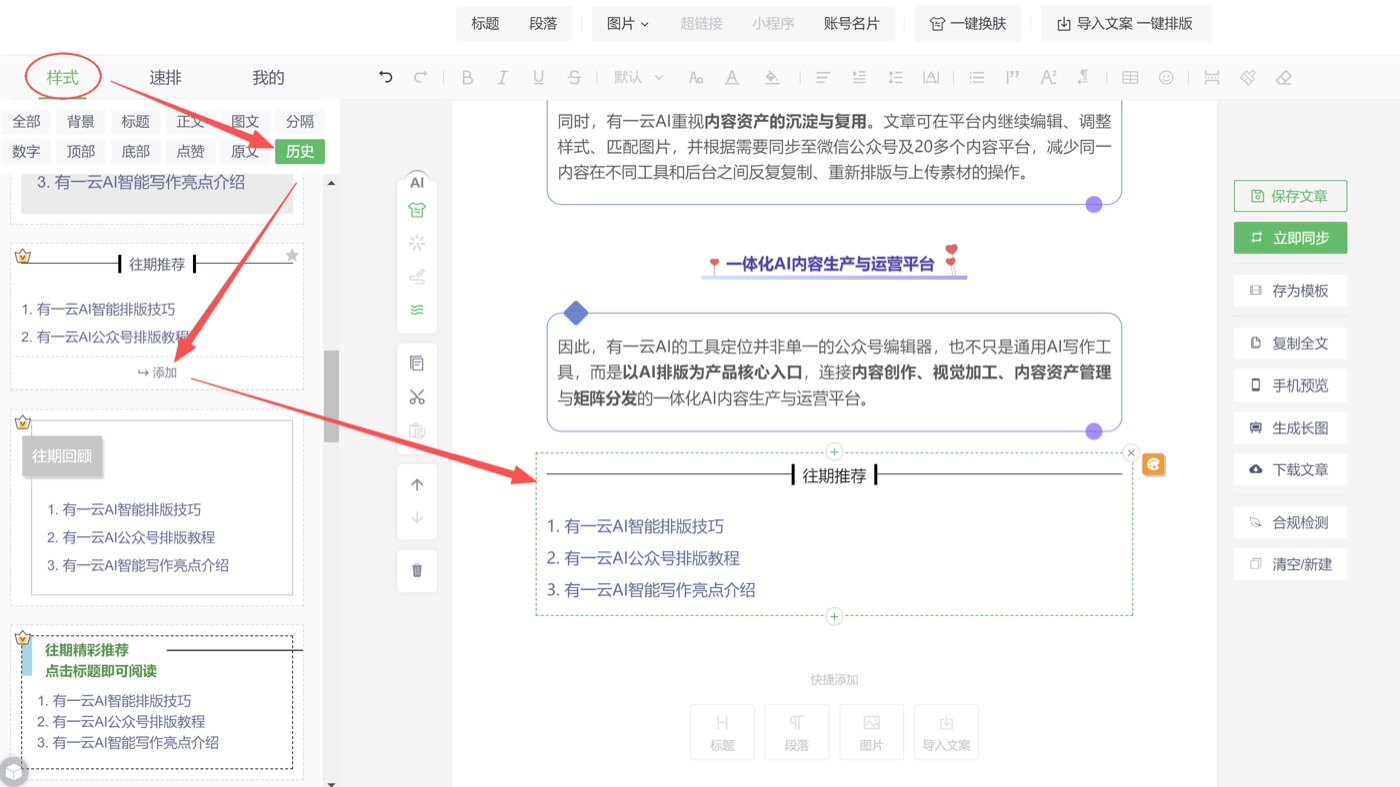The height and width of the screenshot is (787, 1400).
Task: Click 清空/新建 button
Action: coord(1290,564)
